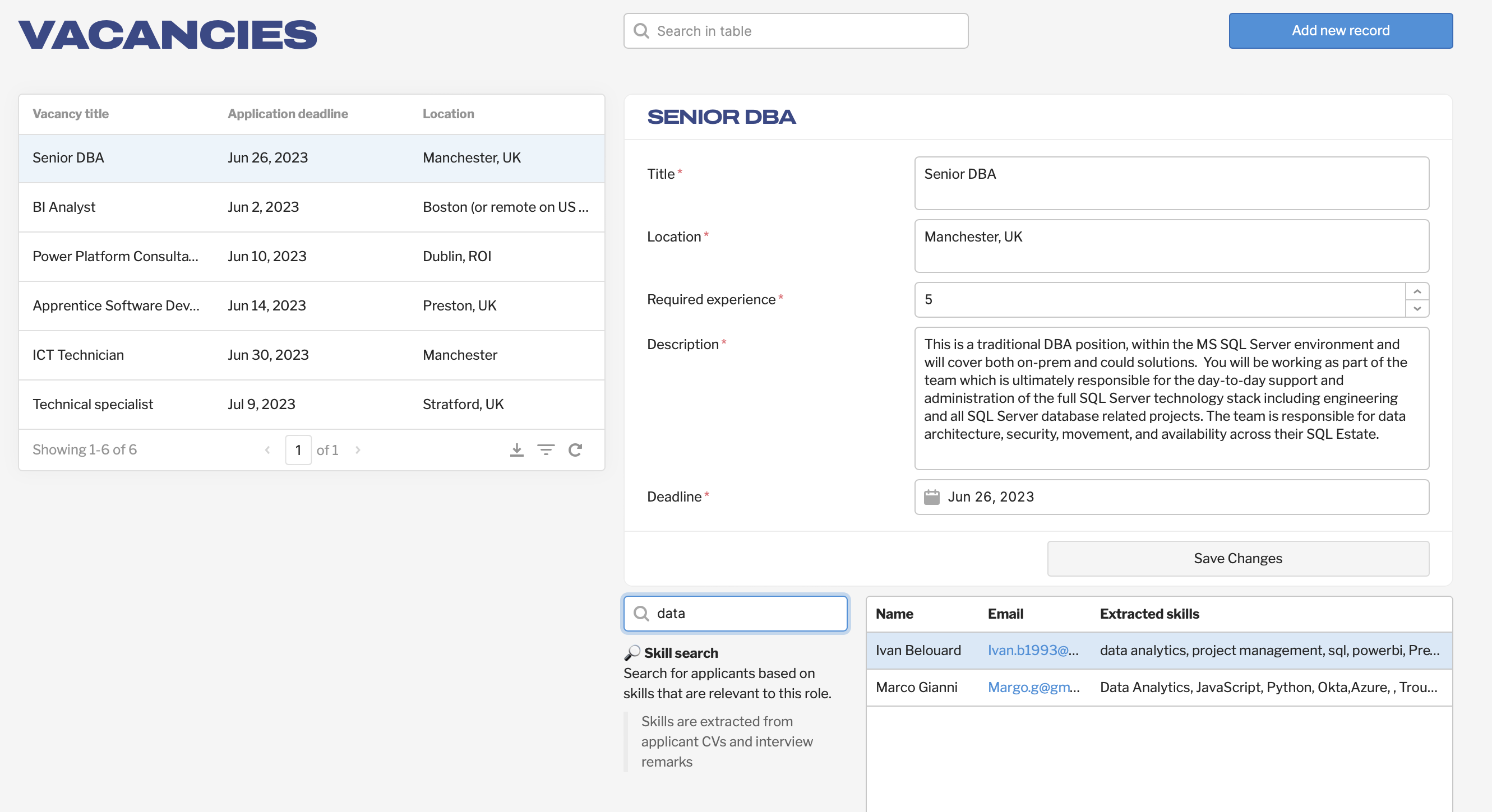Click the refresh table icon

(575, 449)
